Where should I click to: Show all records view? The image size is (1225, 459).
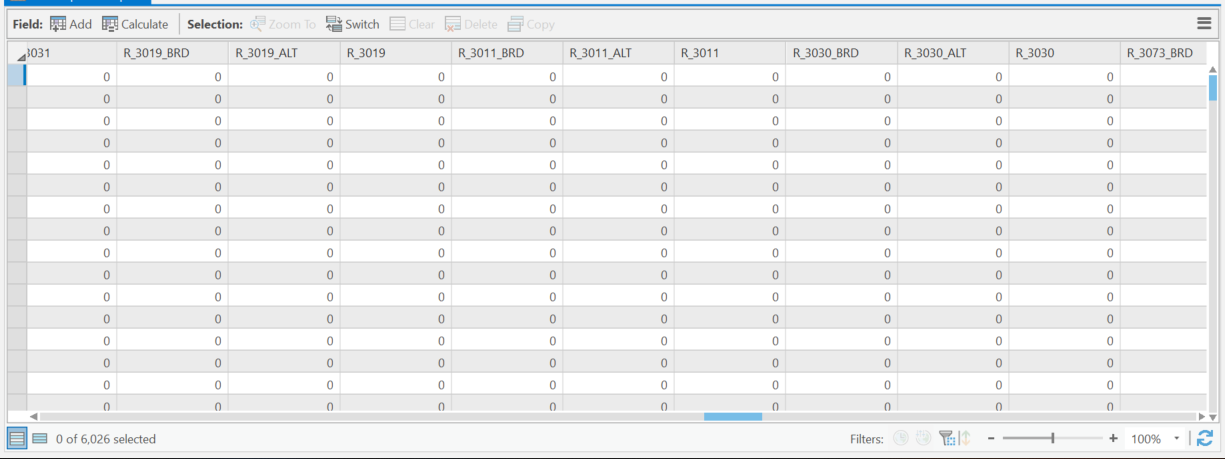click(x=17, y=438)
